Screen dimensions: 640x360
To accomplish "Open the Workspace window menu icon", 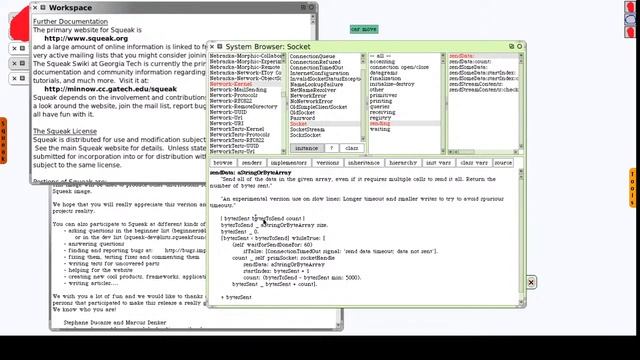I will pyautogui.click(x=43, y=7).
